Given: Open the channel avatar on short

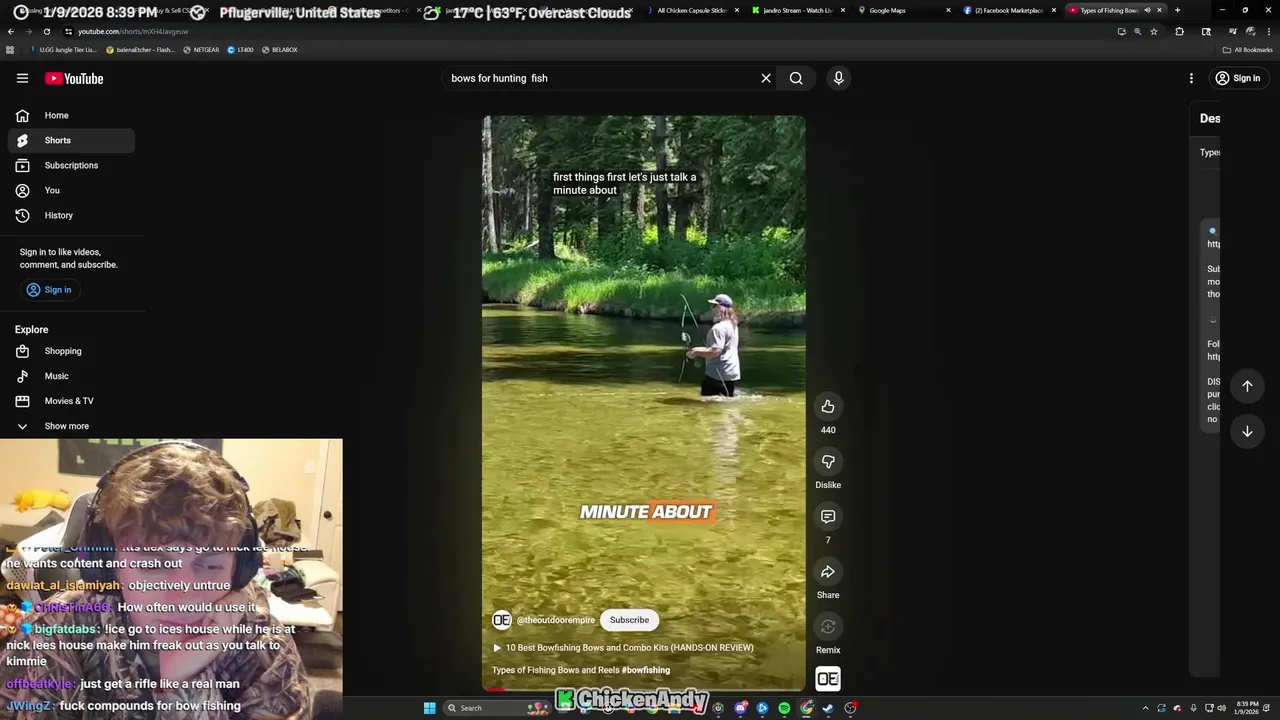Looking at the screenshot, I should click(x=502, y=620).
